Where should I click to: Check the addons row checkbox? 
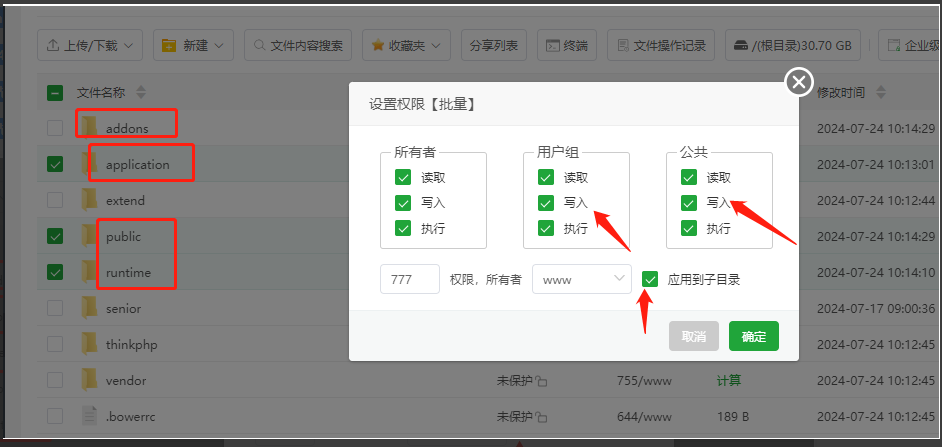click(55, 127)
